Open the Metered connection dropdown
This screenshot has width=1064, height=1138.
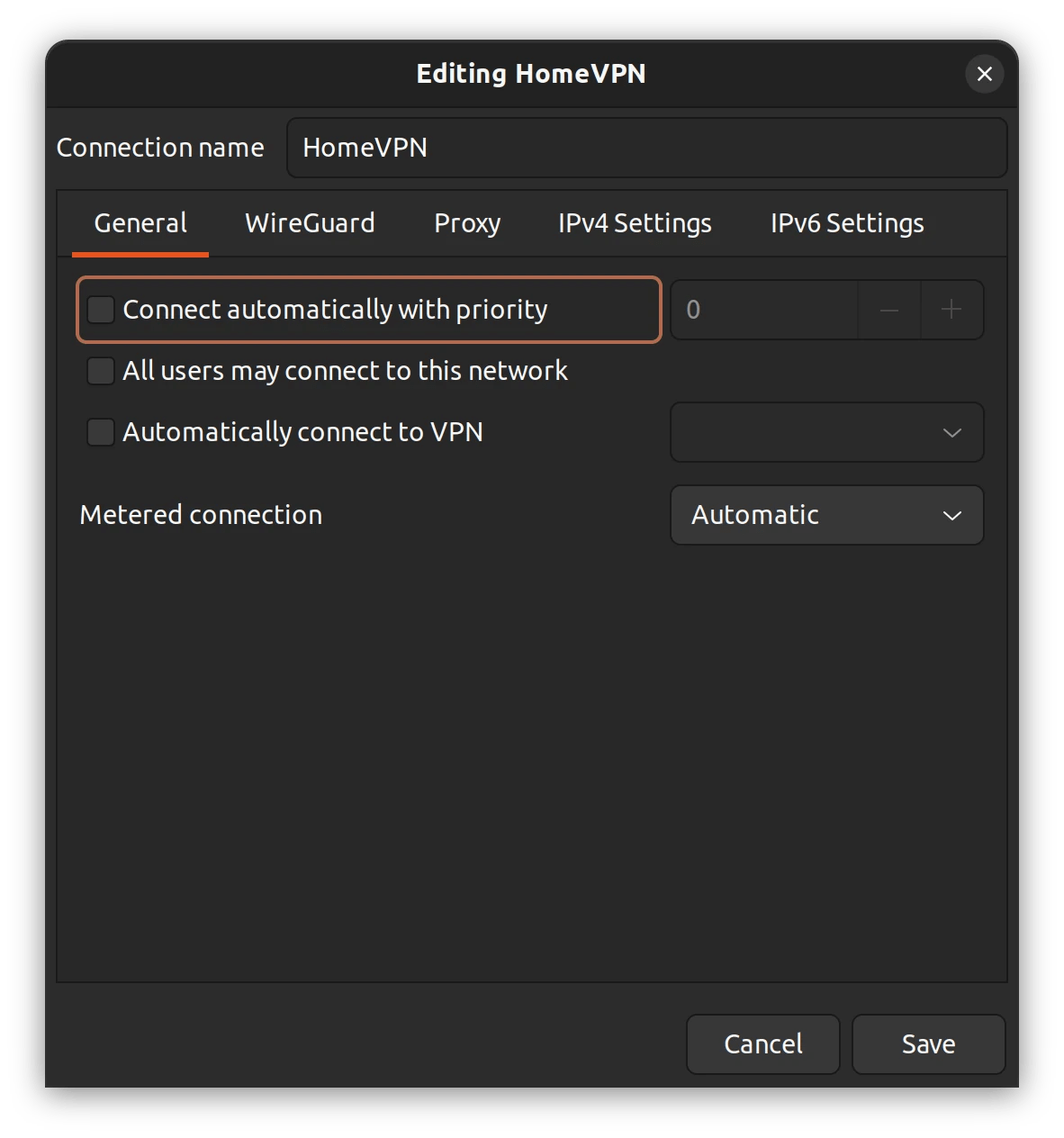point(826,515)
